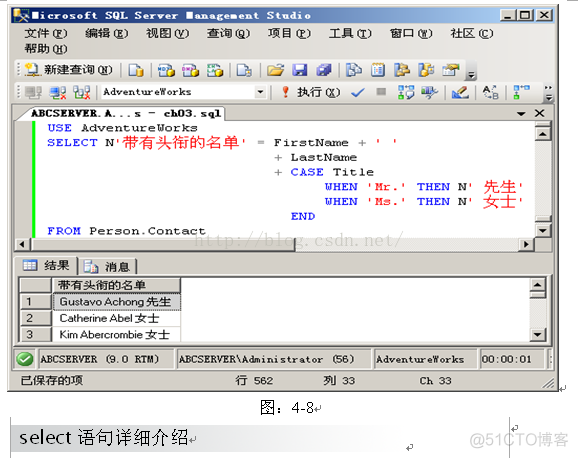Screen dimensions: 578x458
Task: Click the cell 'Catherine Abel 女士'
Action: 116,318
